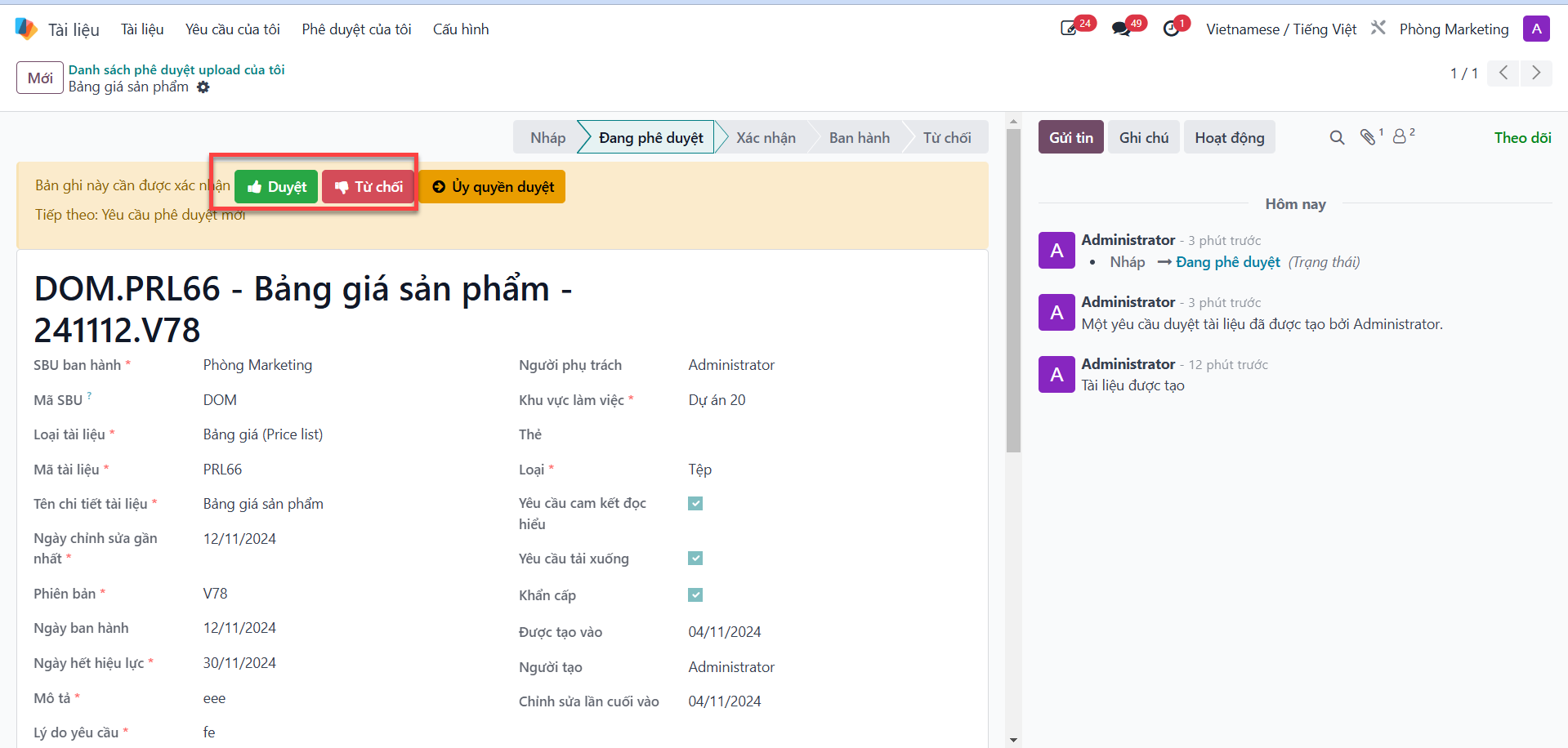
Task: Open language selector Vietnamese / Tiếng Việt
Action: point(1281,29)
